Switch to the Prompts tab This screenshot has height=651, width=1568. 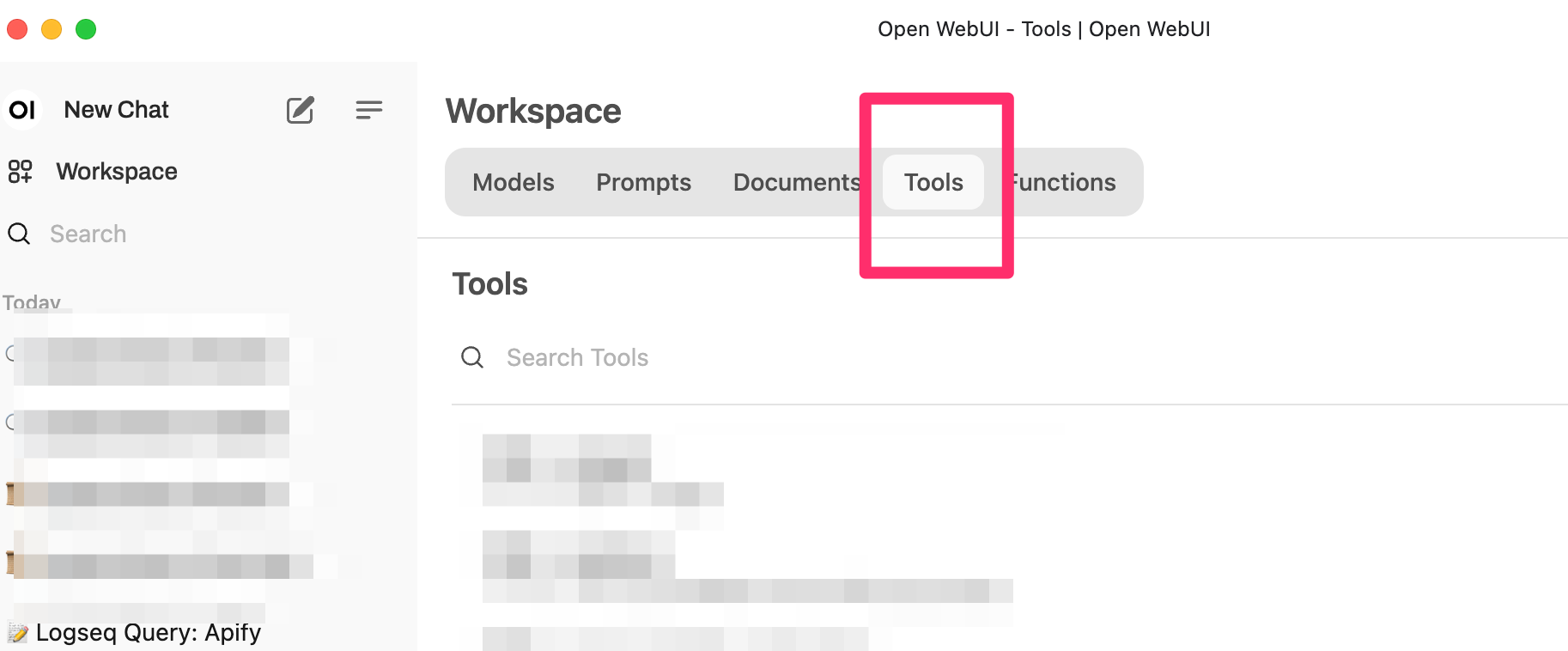[644, 182]
